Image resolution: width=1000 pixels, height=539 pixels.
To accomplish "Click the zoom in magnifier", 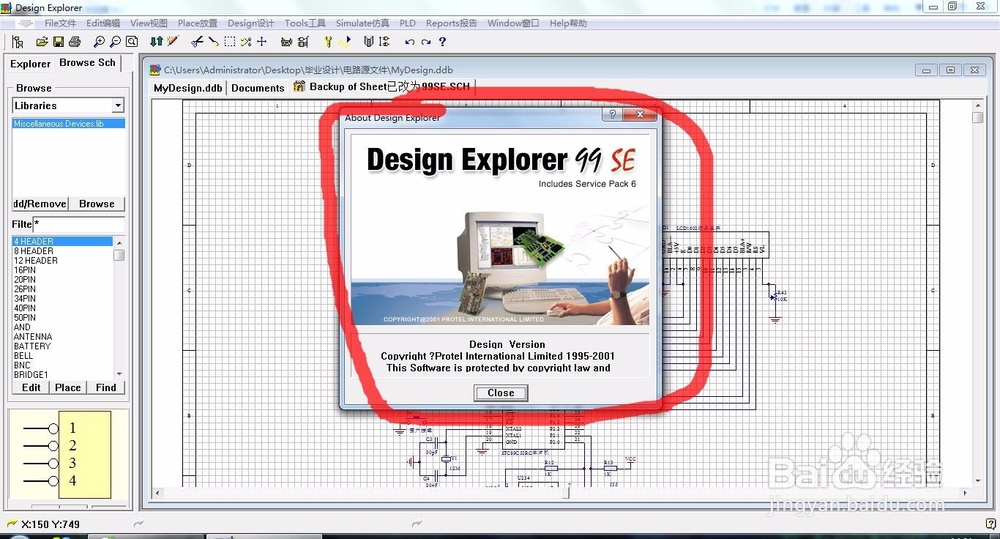I will click(99, 42).
